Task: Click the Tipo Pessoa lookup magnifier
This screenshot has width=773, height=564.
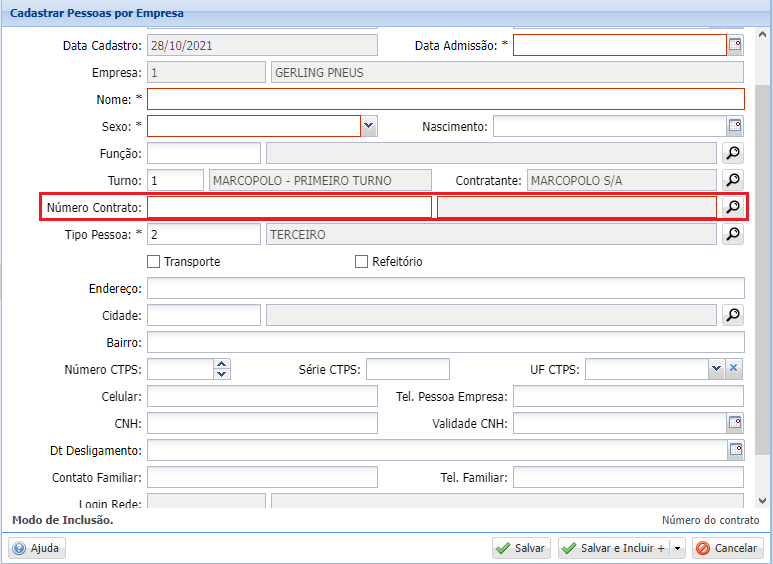Action: click(733, 234)
